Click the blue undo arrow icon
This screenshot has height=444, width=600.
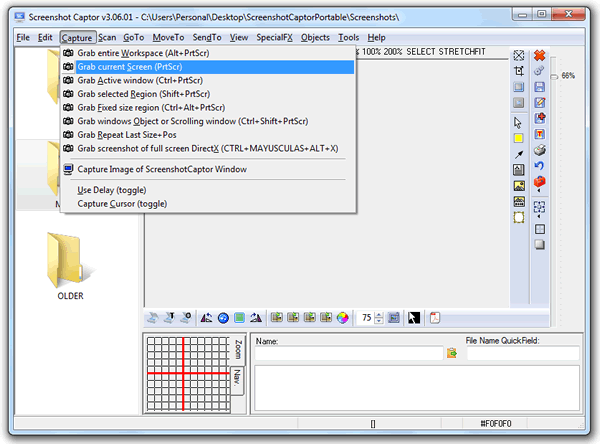pos(539,165)
